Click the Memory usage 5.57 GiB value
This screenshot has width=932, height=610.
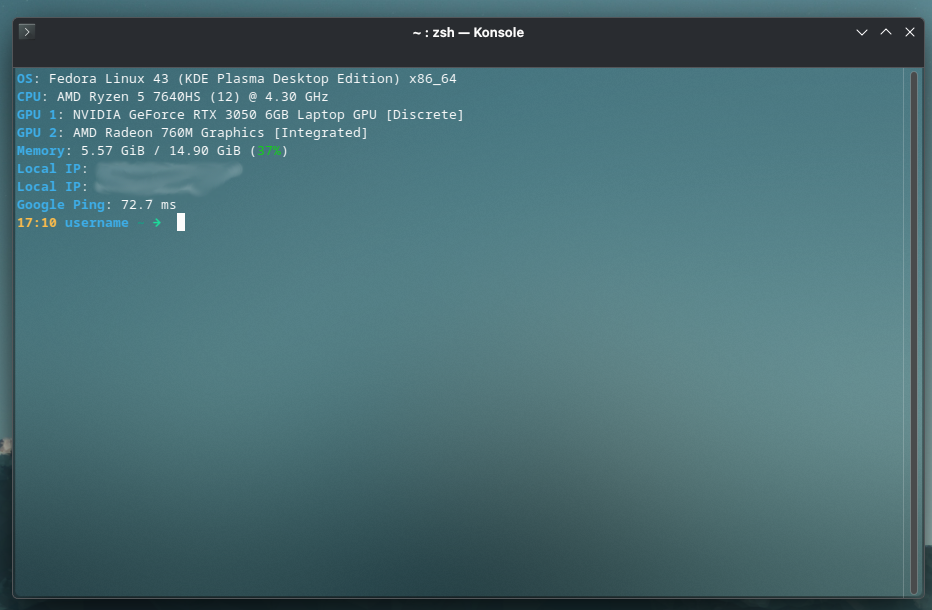[x=112, y=150]
